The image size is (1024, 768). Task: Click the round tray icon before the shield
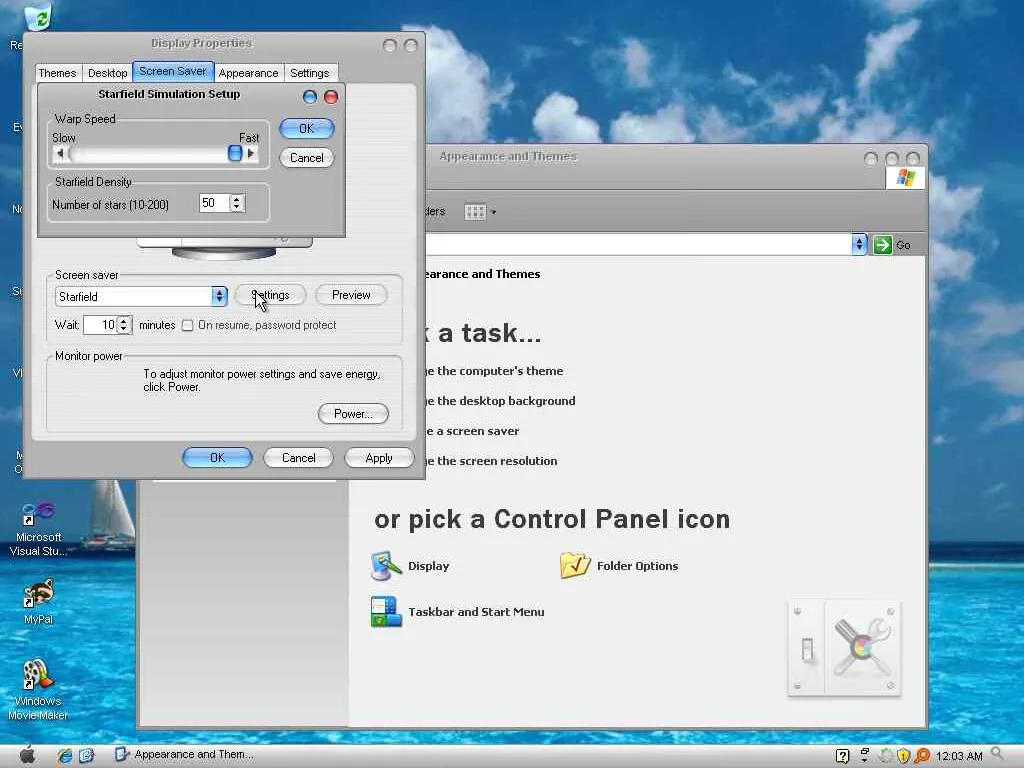click(x=885, y=756)
